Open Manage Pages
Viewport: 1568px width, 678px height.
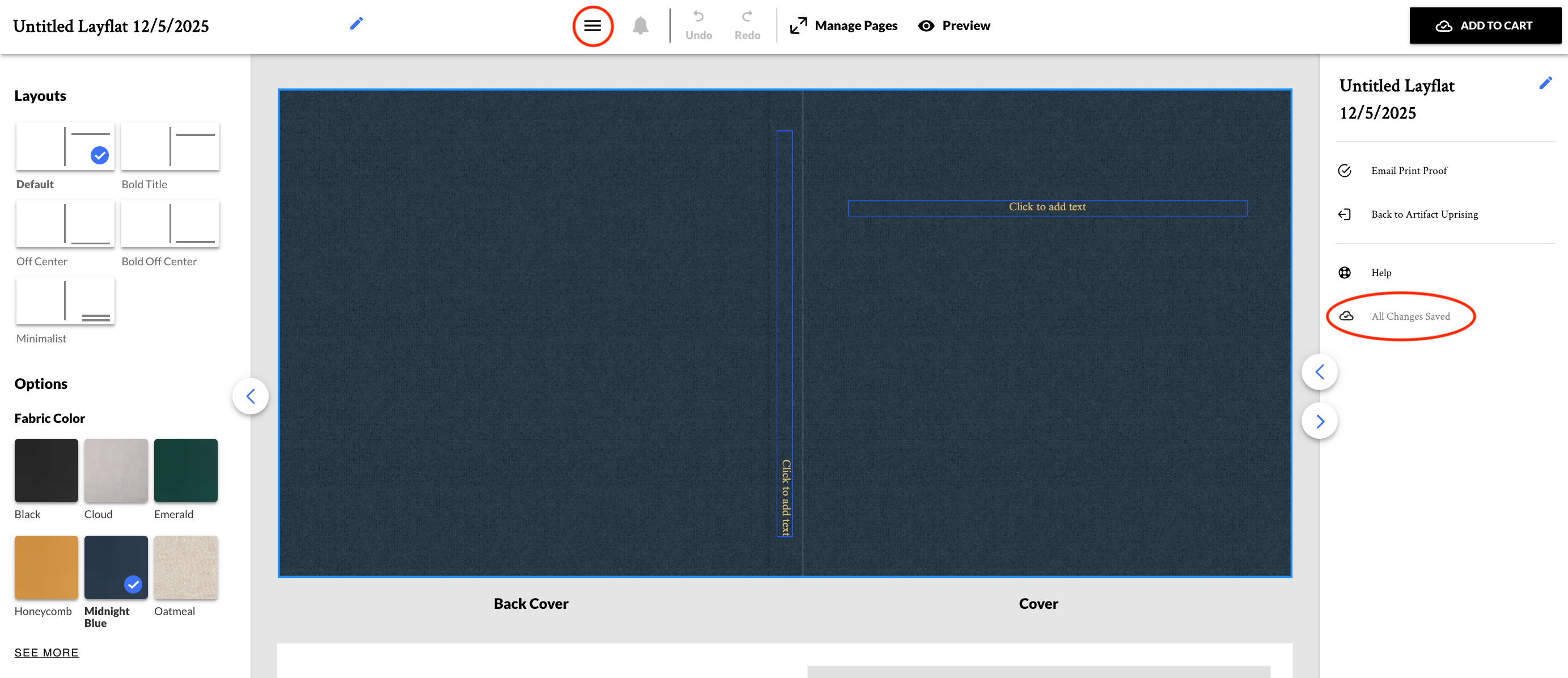coord(843,26)
